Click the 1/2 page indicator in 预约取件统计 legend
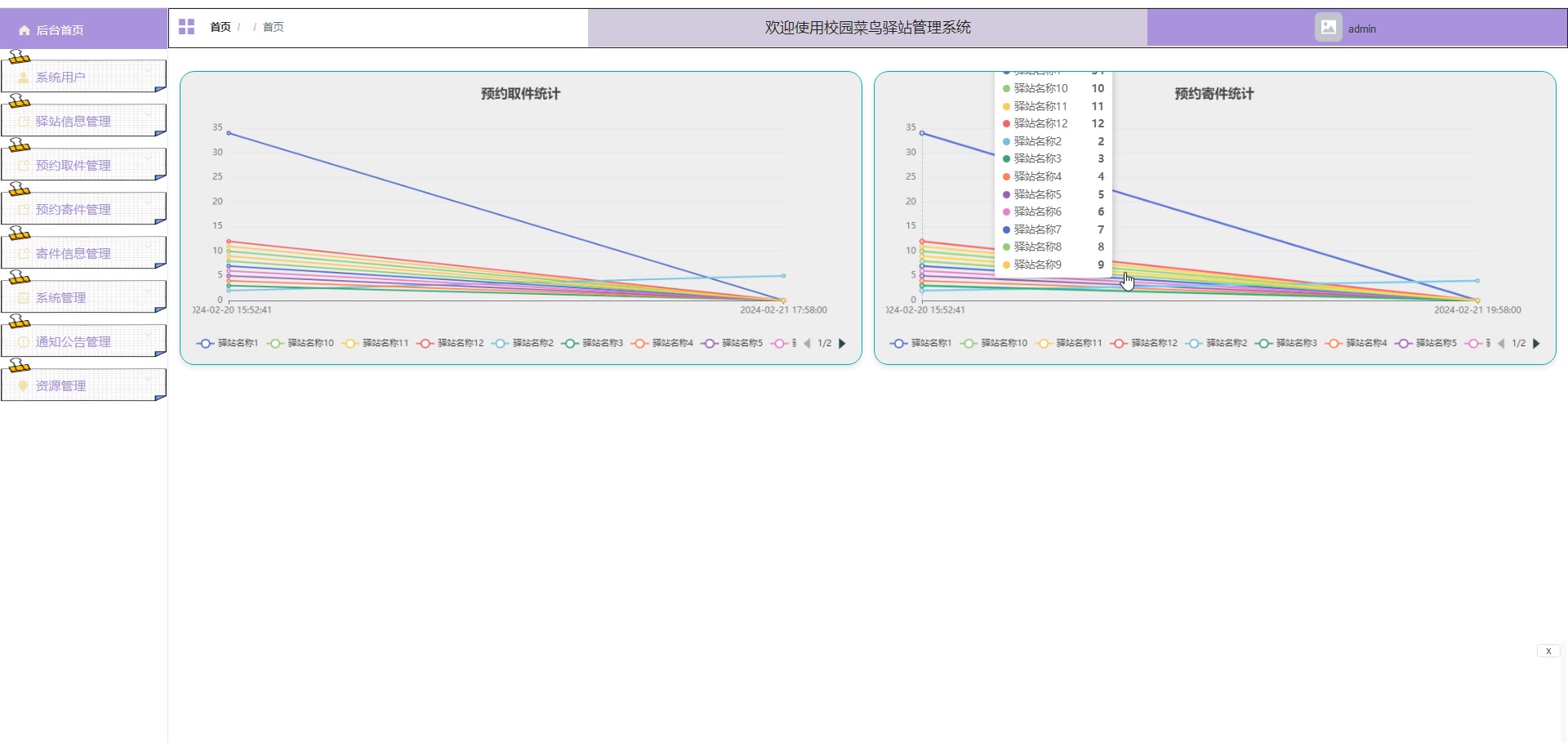 coord(825,344)
